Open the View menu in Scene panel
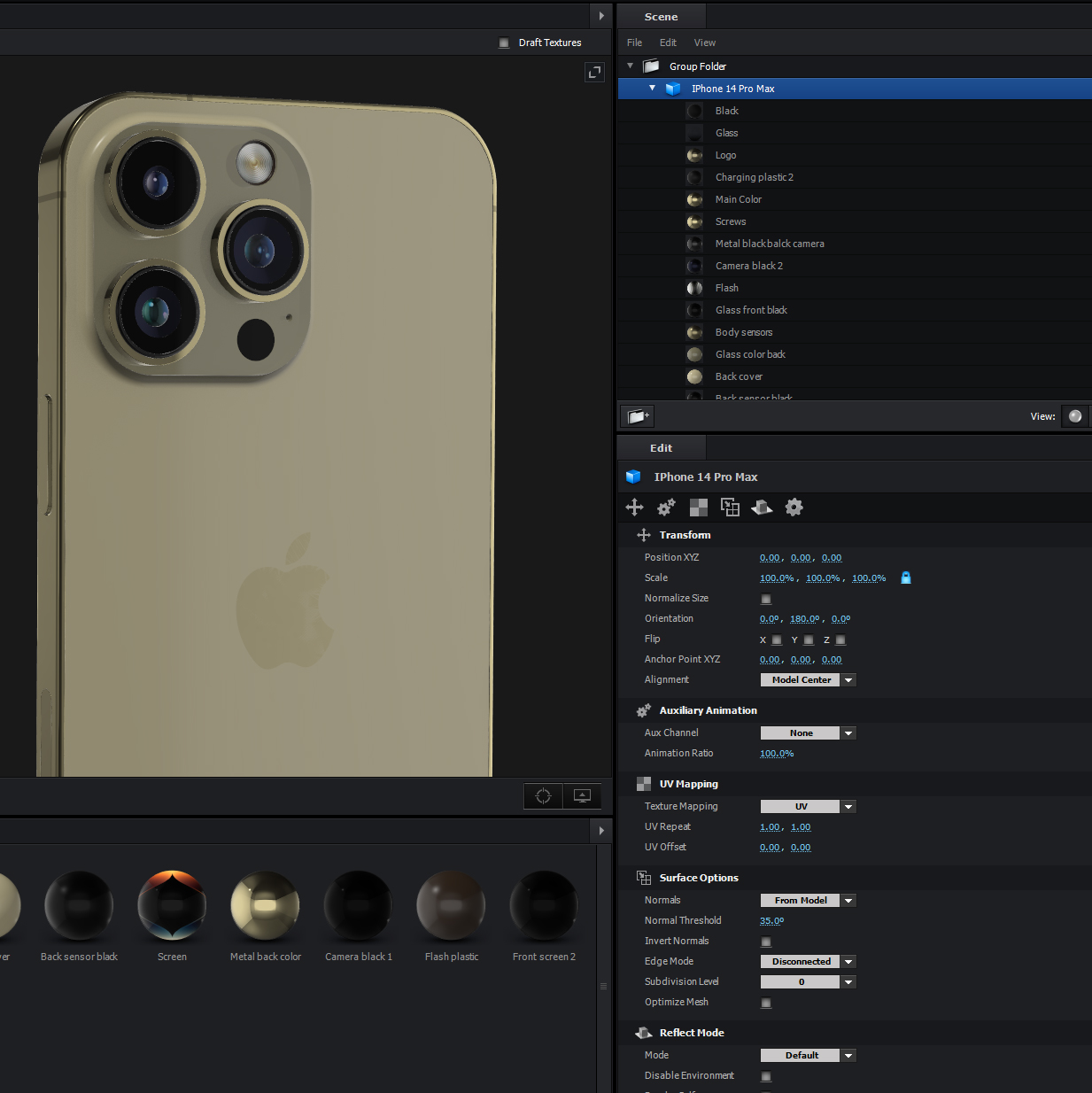1092x1093 pixels. 705,43
